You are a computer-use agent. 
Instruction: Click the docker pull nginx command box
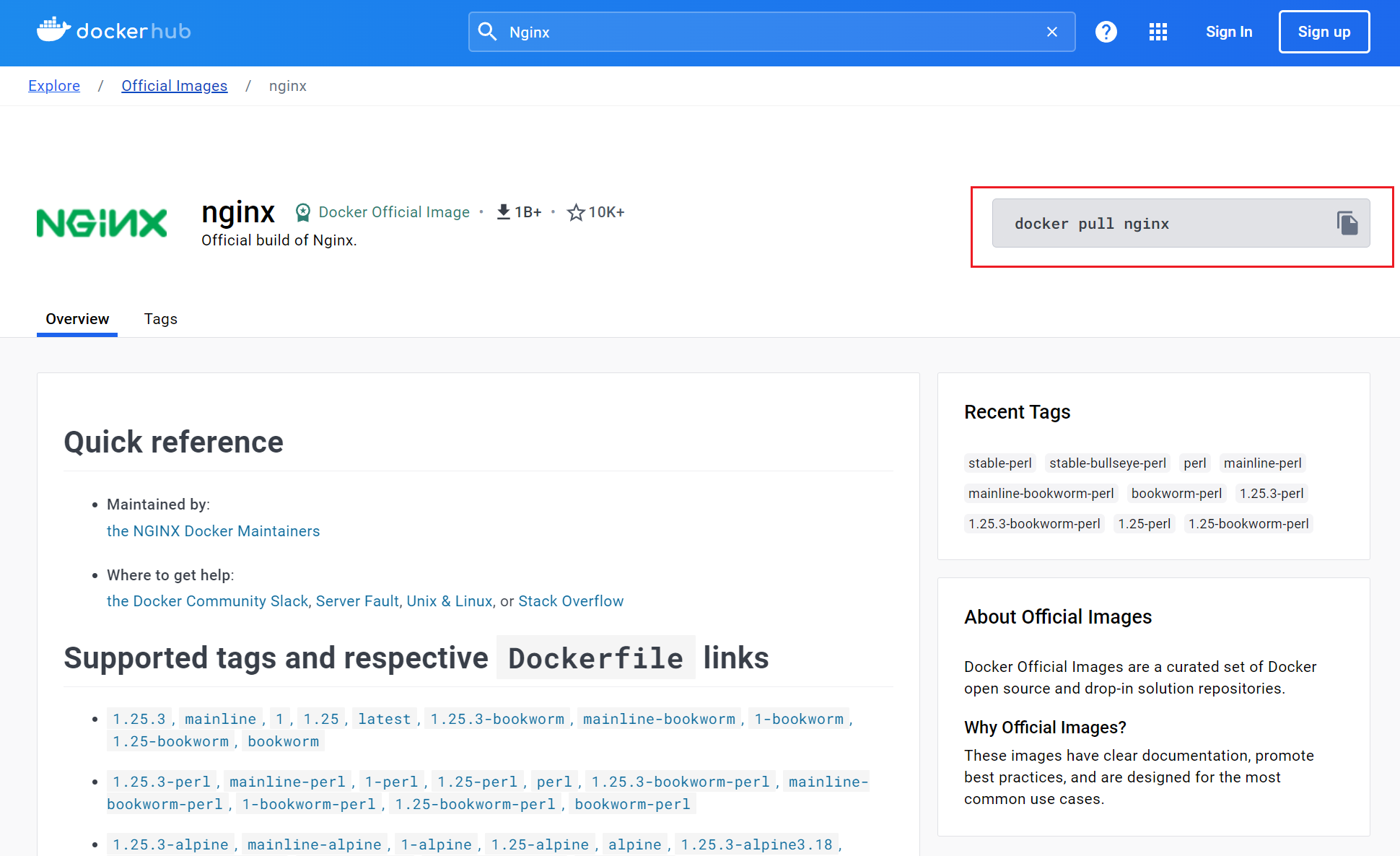[x=1181, y=223]
